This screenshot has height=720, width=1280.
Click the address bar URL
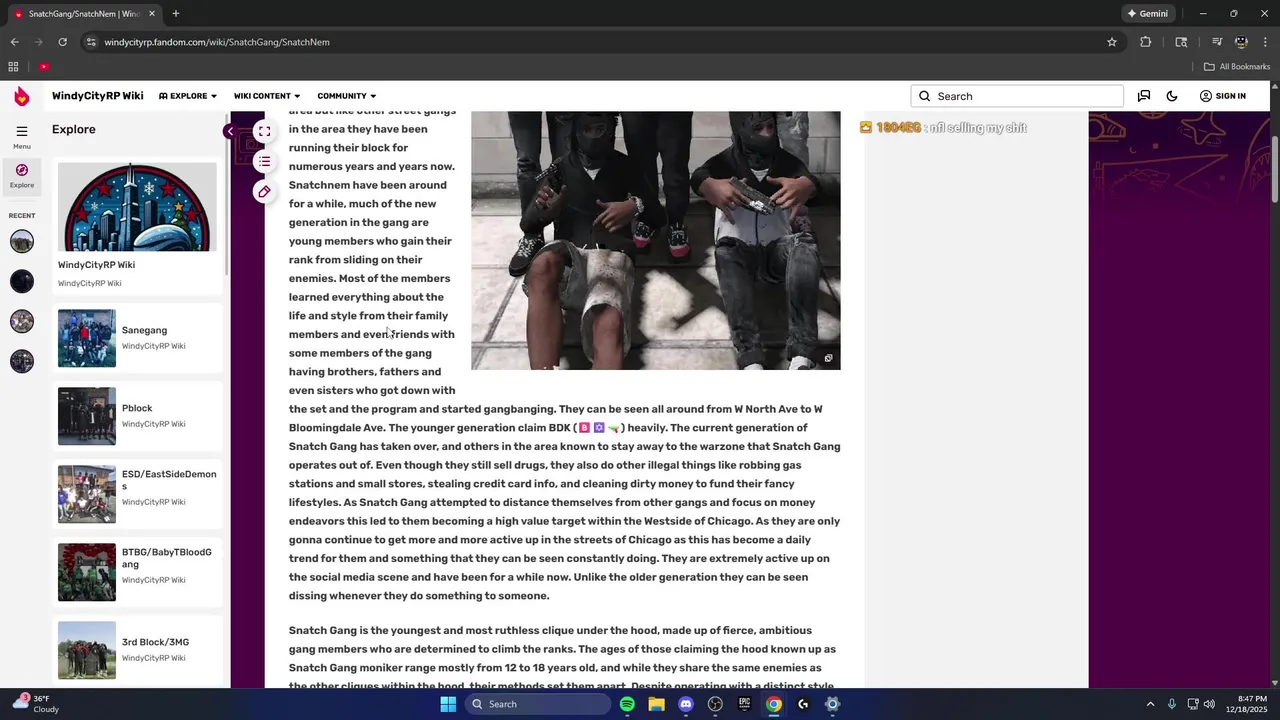pyautogui.click(x=217, y=42)
